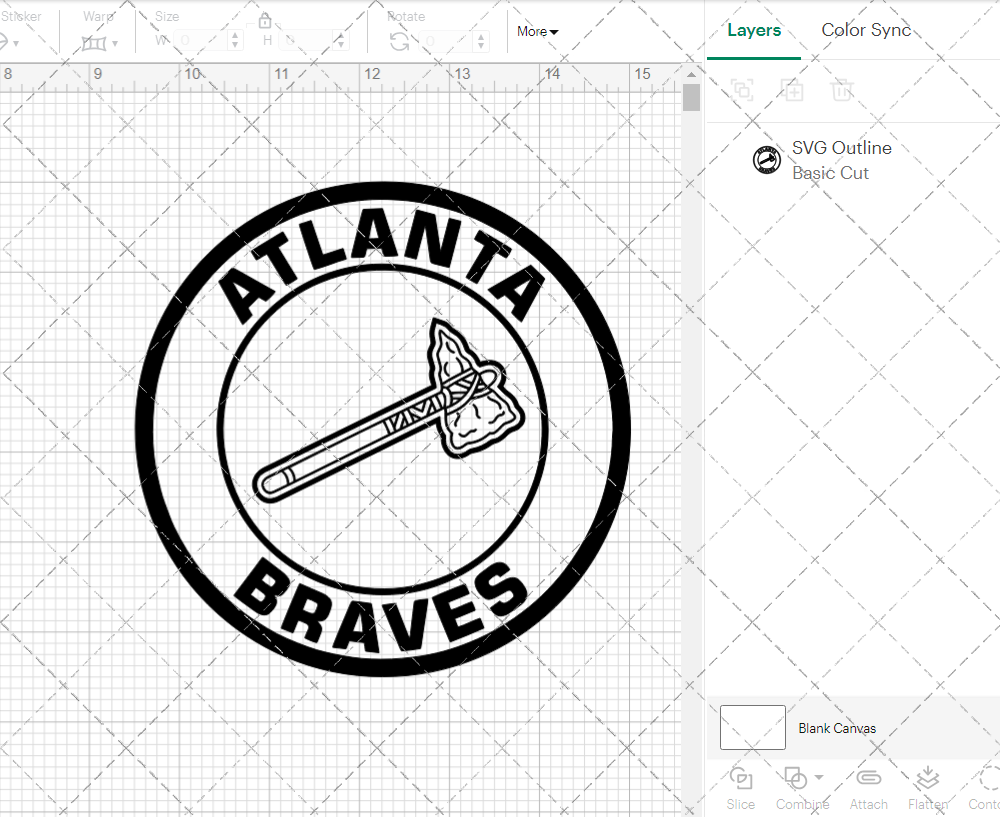Click the Width size input field
Screen dimensions: 1000x817
[200, 41]
